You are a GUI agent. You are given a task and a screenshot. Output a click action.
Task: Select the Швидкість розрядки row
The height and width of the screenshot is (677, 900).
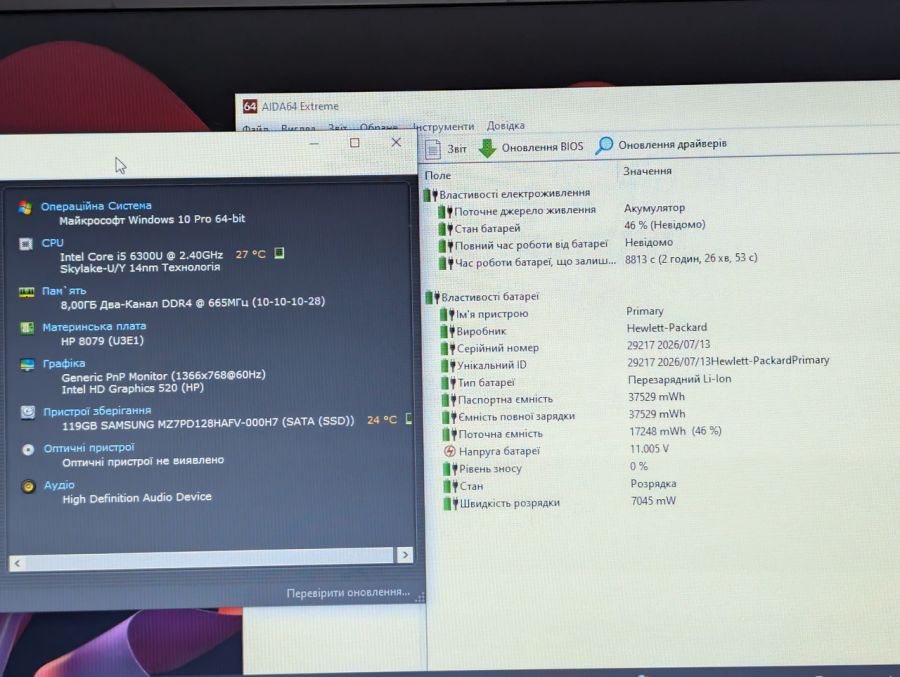(x=502, y=503)
